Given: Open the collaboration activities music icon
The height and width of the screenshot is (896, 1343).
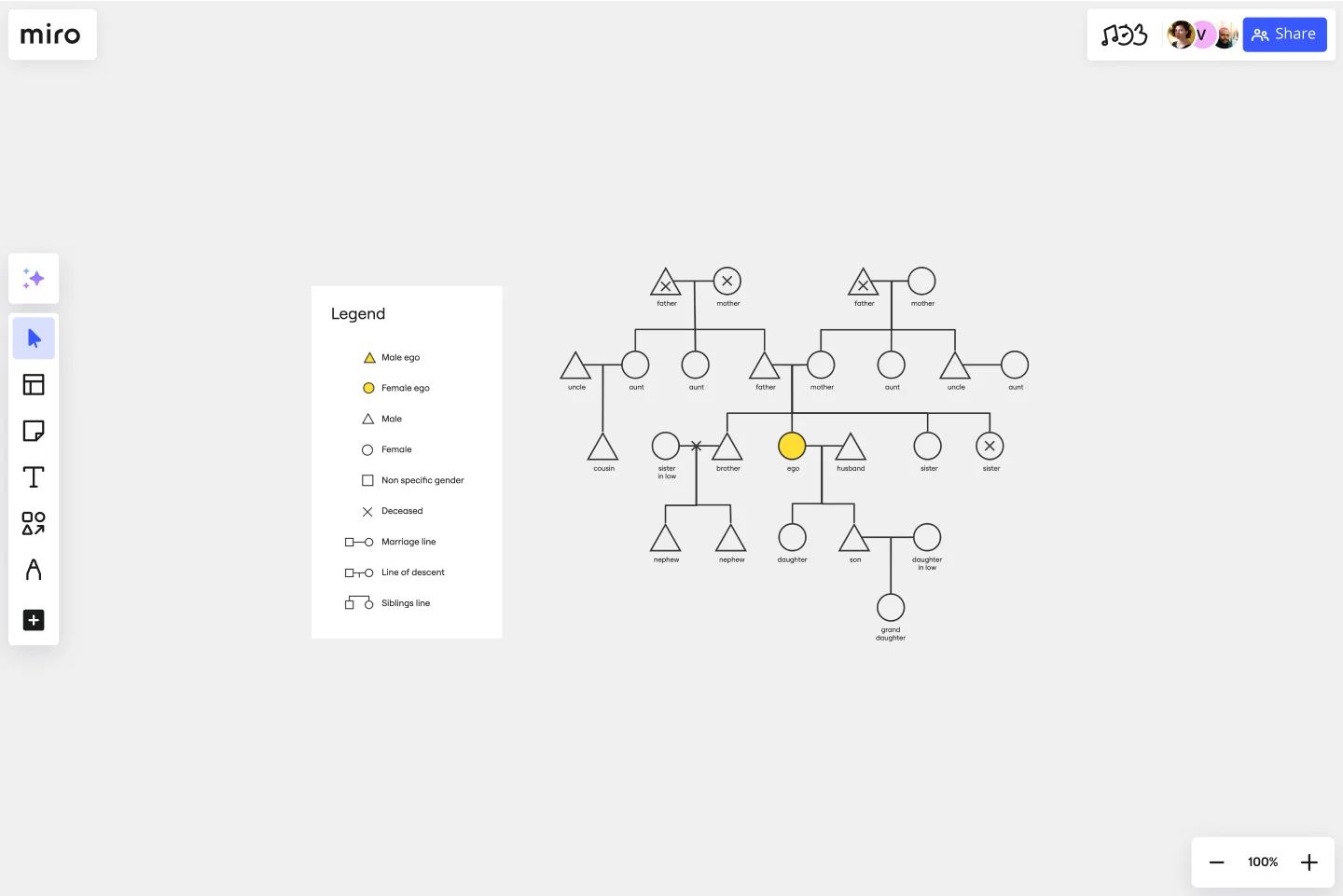Looking at the screenshot, I should [1124, 35].
